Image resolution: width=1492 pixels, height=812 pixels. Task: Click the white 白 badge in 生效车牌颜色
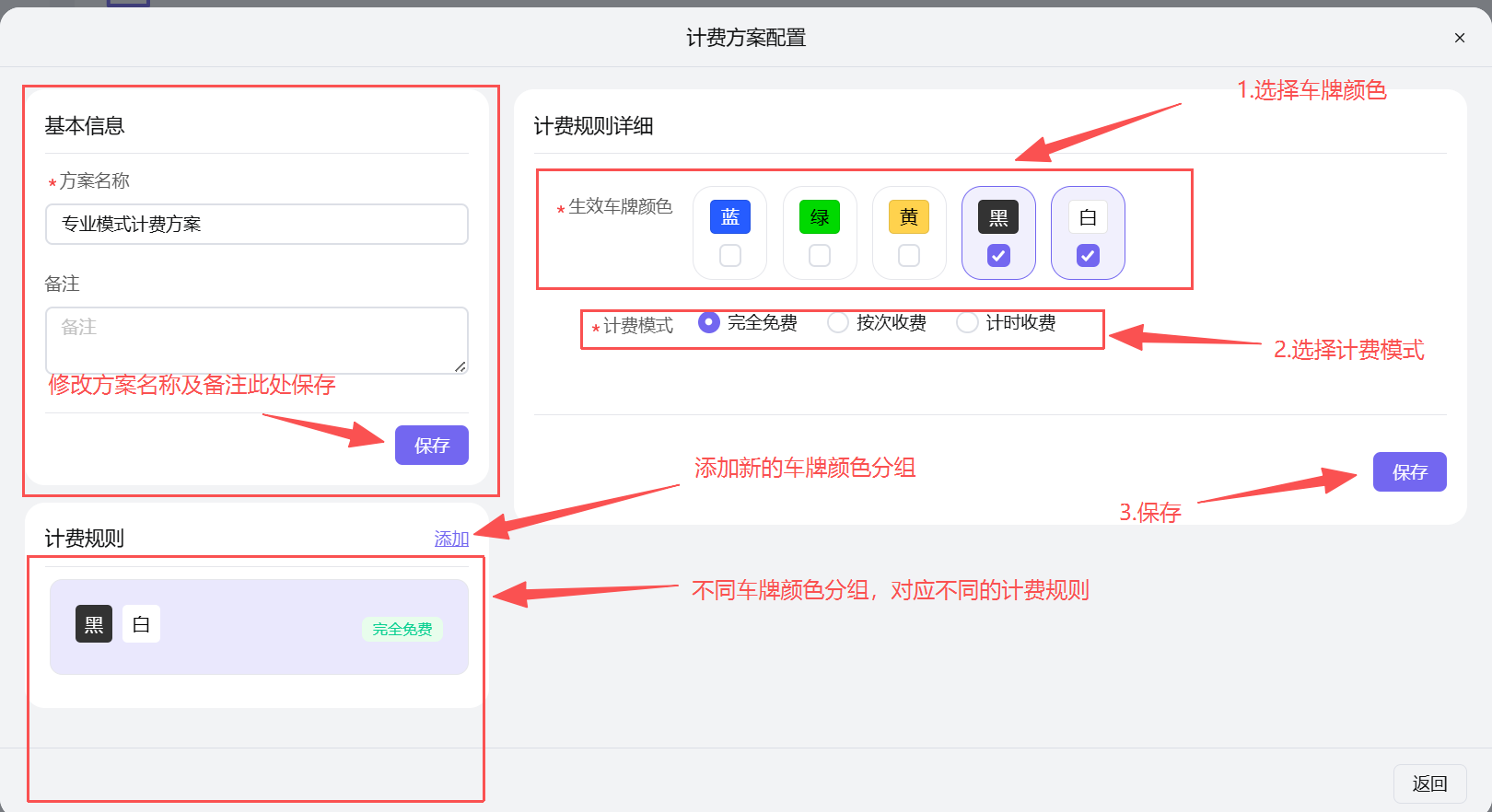1088,217
